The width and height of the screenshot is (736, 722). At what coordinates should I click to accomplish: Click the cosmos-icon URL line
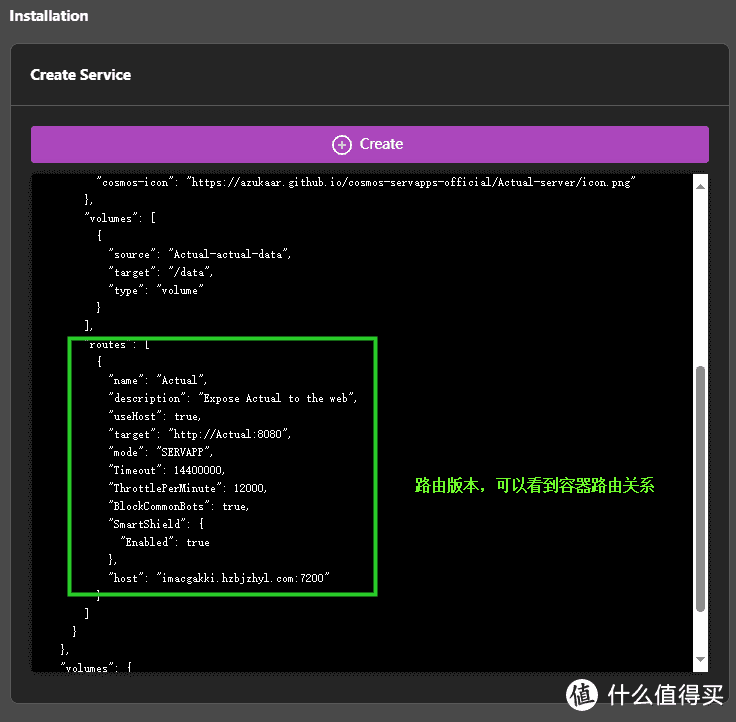pos(366,182)
